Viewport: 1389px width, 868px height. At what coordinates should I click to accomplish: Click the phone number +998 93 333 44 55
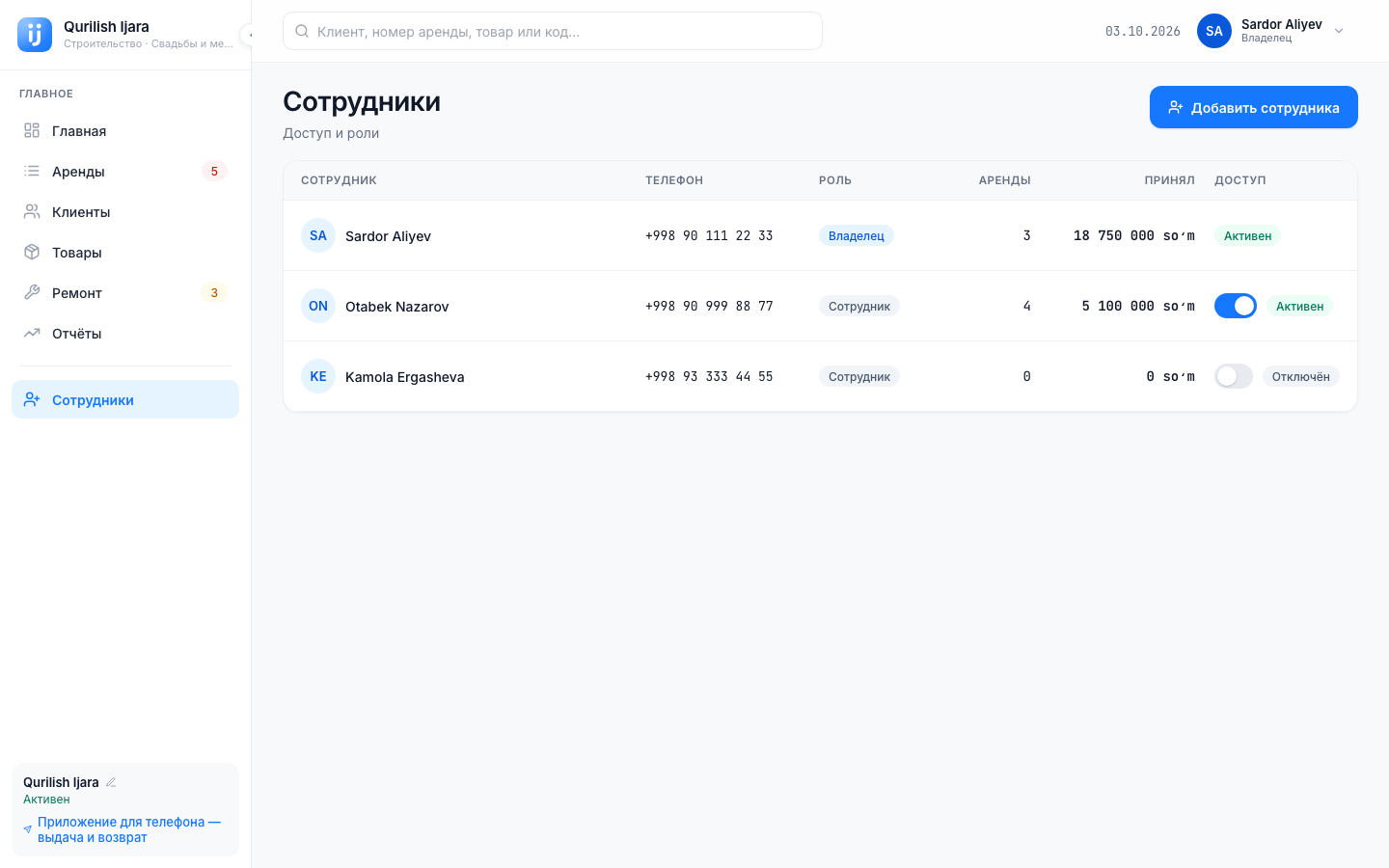709,376
